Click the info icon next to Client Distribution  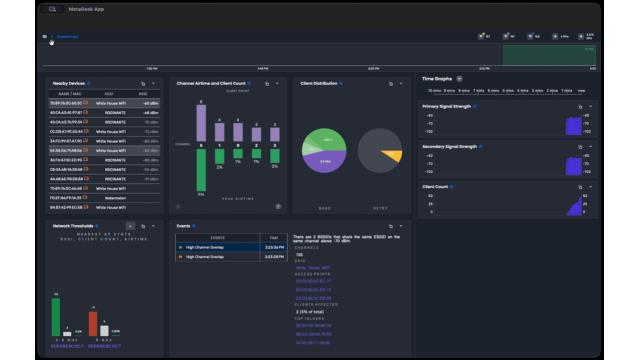(x=341, y=84)
